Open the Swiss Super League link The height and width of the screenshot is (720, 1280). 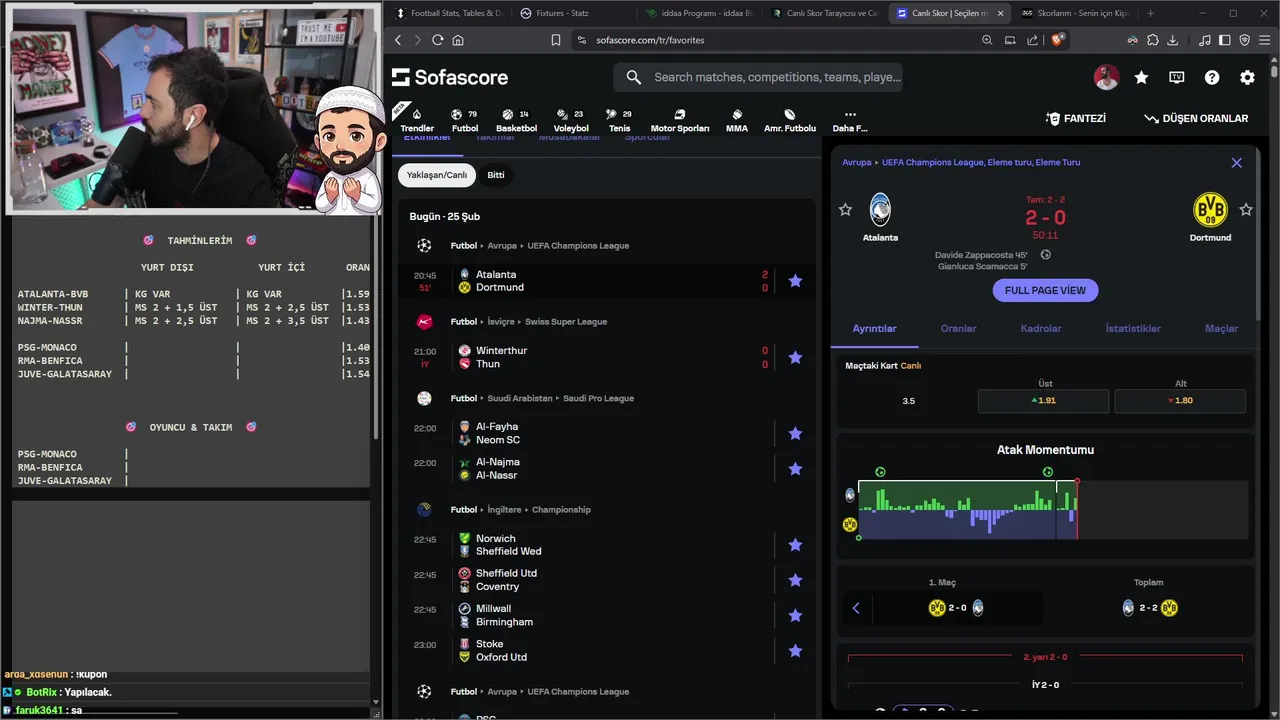pyautogui.click(x=567, y=322)
